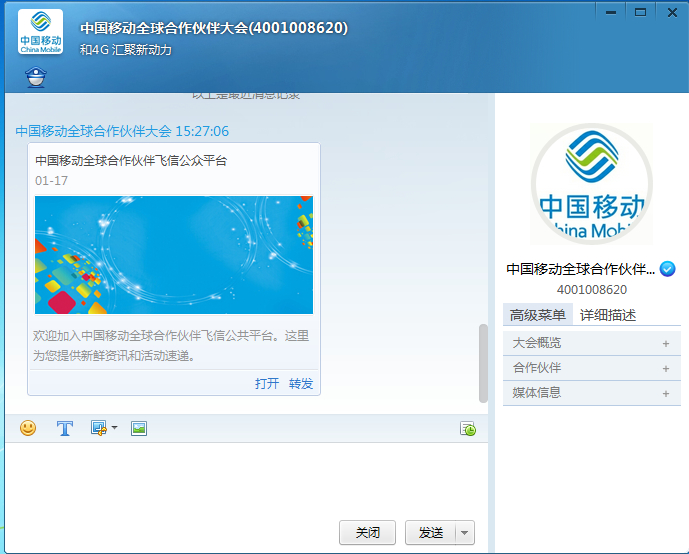Click the 发送 button
The width and height of the screenshot is (689, 554).
tap(431, 532)
